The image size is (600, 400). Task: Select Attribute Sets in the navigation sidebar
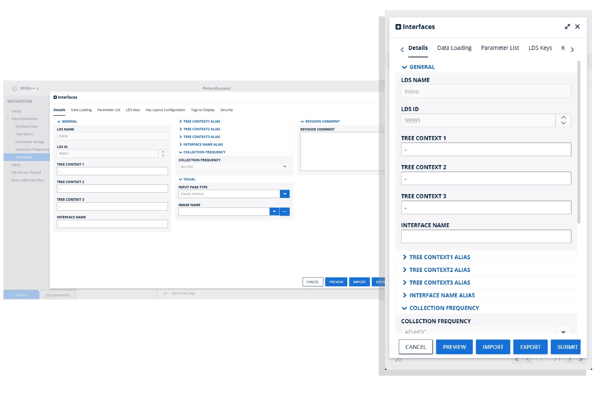point(26,126)
